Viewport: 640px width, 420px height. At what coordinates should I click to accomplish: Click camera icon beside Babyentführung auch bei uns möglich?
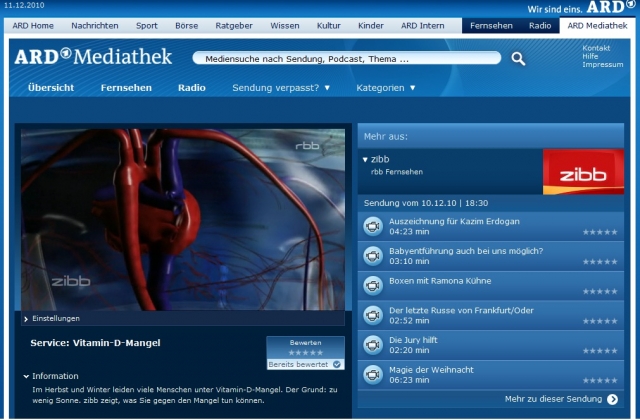pyautogui.click(x=373, y=256)
